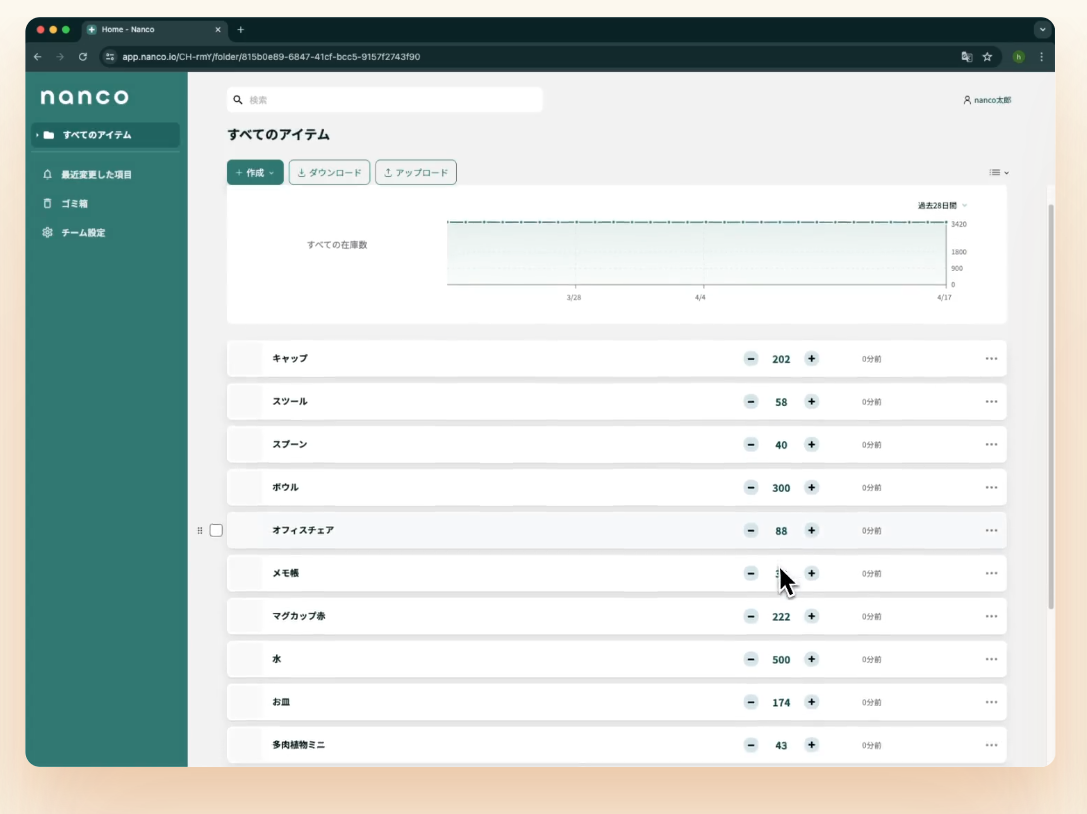The image size is (1087, 814).
Task: Open the 作成 create dropdown
Action: pyautogui.click(x=255, y=173)
